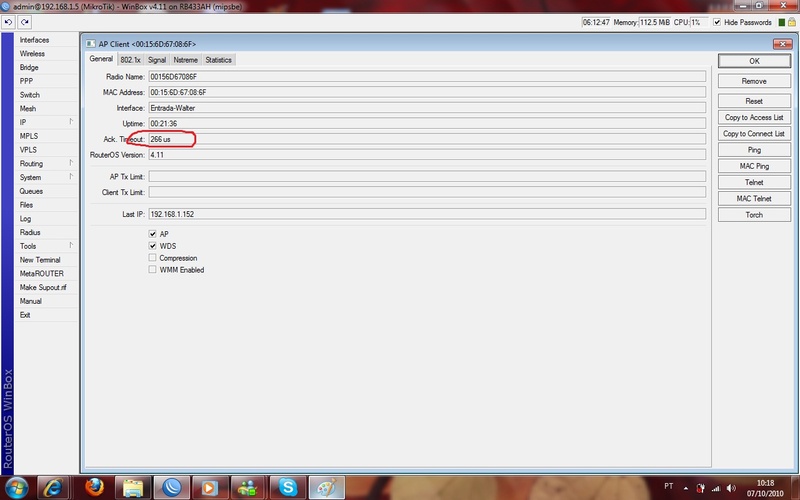Launch Internet Explorer from taskbar
This screenshot has width=800, height=500.
53,488
